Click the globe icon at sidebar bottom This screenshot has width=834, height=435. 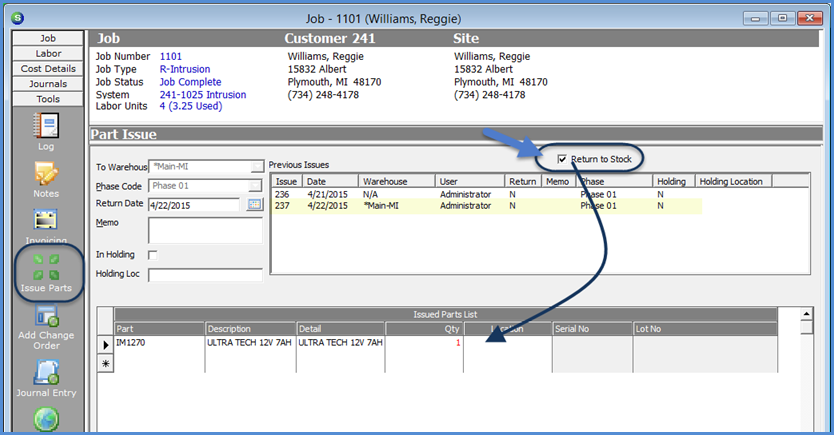tap(46, 420)
